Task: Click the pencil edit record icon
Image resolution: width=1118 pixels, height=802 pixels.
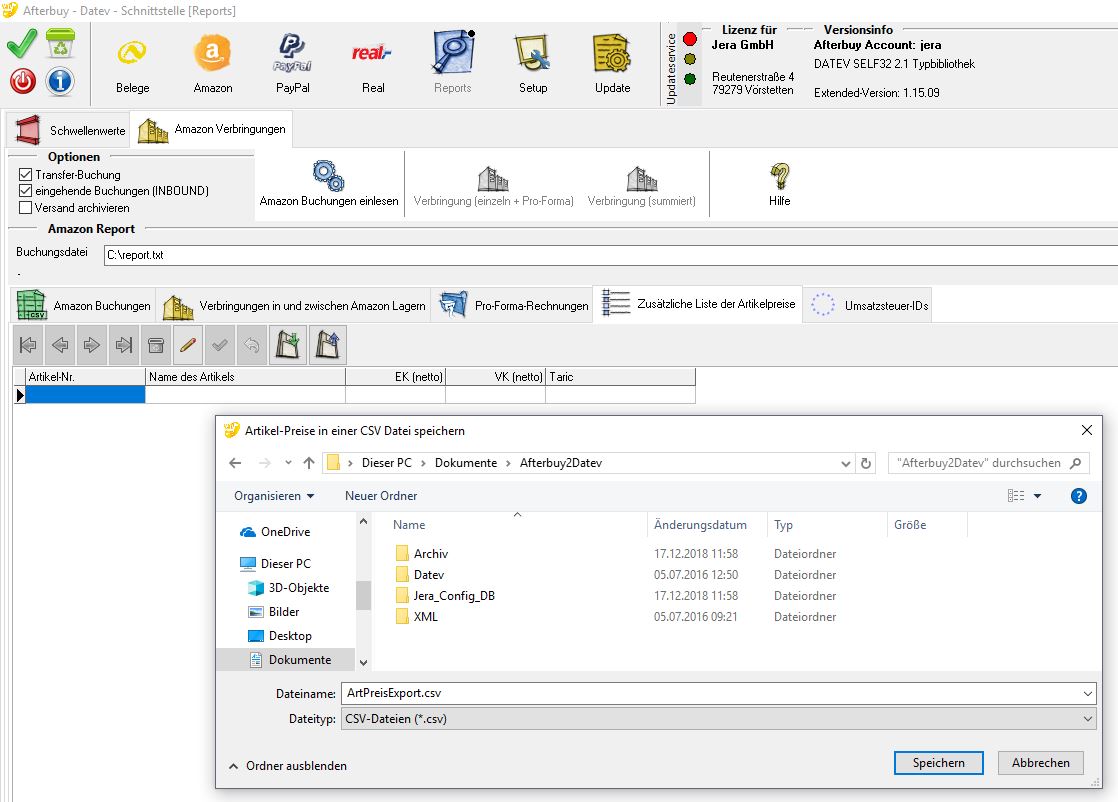Action: [188, 345]
